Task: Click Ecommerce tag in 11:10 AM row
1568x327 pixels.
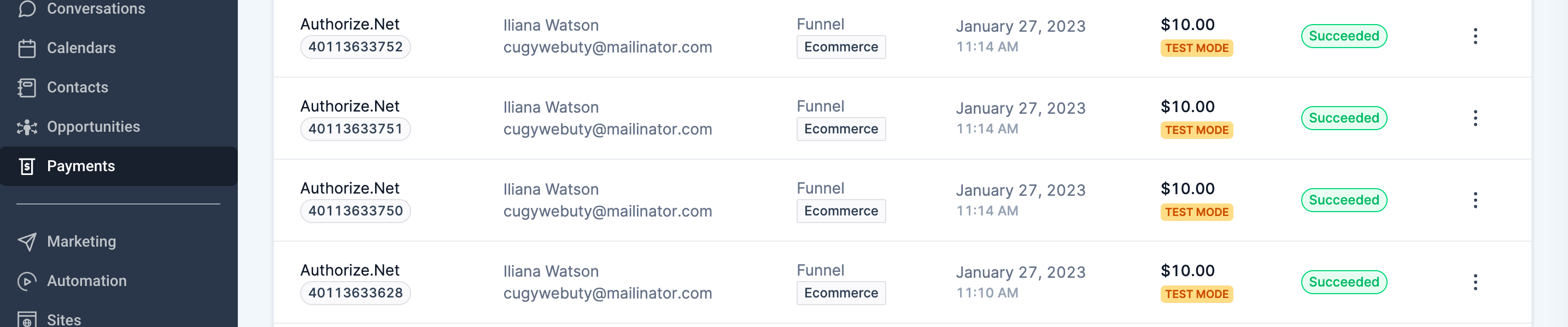Action: pyautogui.click(x=841, y=293)
